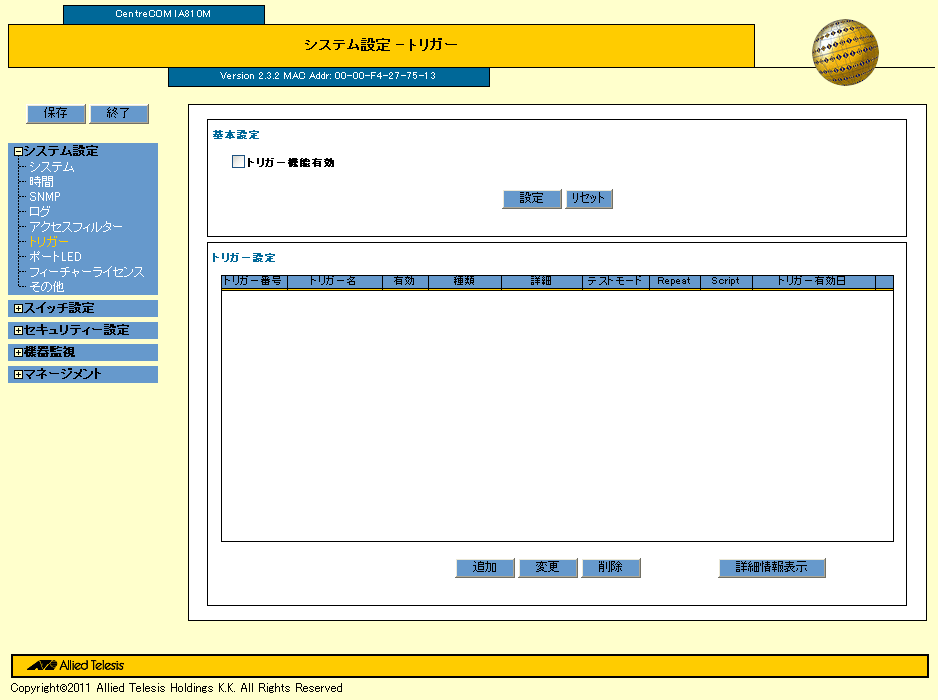The image size is (938, 700).
Task: Expand the 機器監視 section
Action: tap(18, 353)
